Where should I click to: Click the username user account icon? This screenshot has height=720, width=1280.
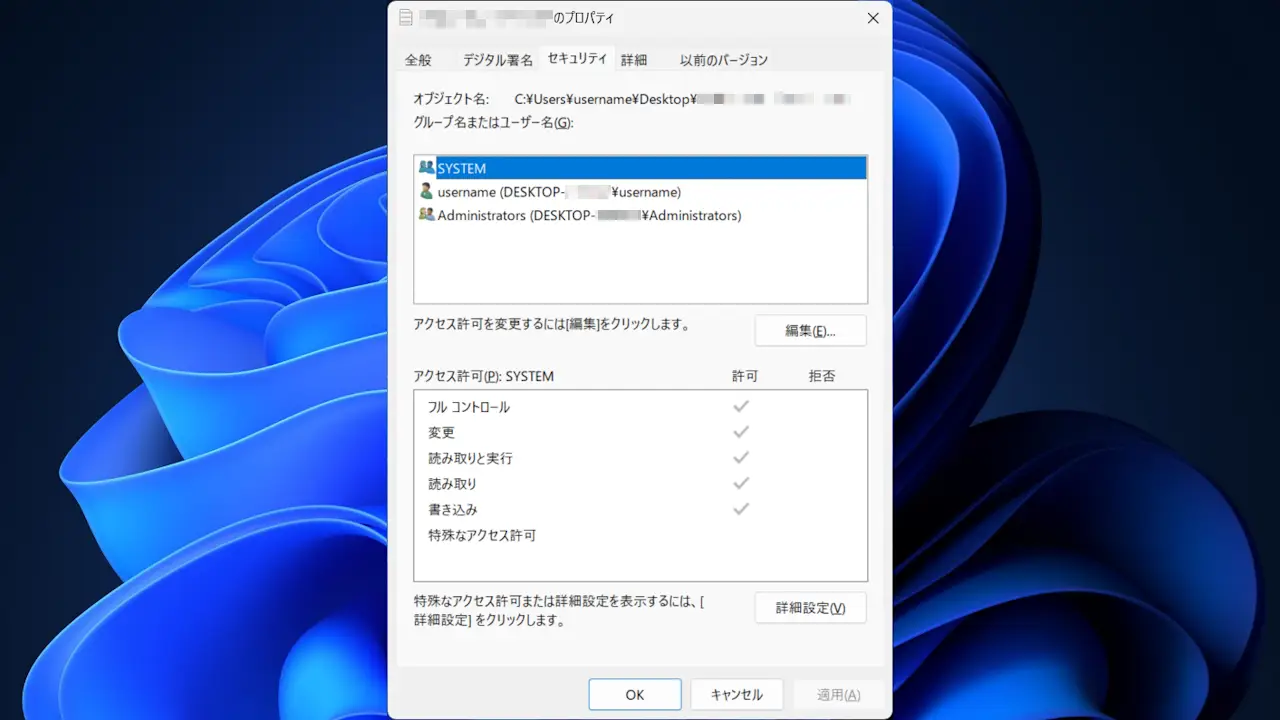[427, 191]
